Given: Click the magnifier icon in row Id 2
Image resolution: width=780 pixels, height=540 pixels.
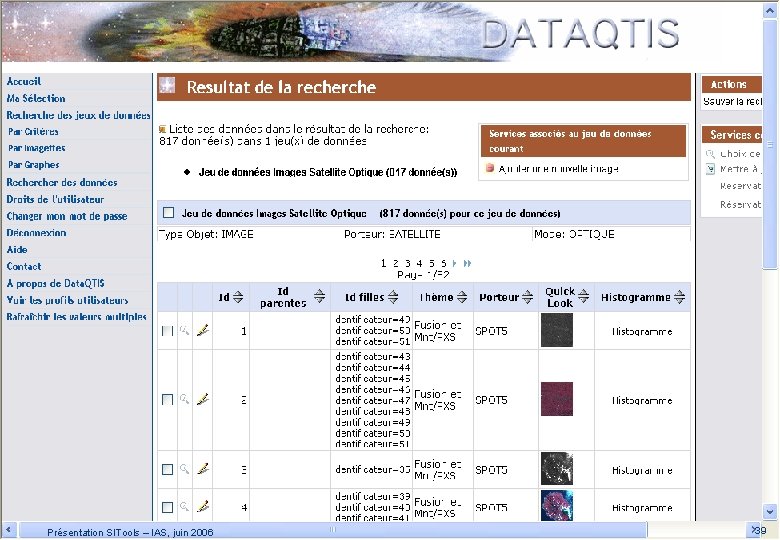Looking at the screenshot, I should pos(185,399).
